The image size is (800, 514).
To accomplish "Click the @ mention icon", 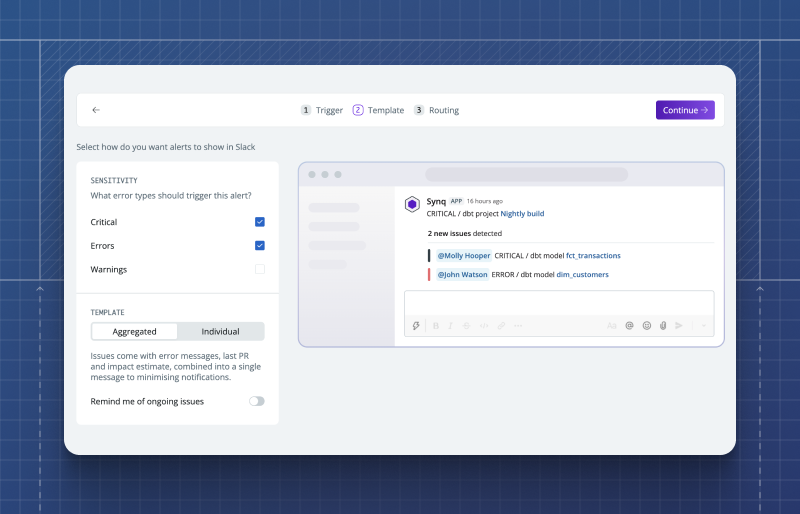I will pyautogui.click(x=630, y=326).
